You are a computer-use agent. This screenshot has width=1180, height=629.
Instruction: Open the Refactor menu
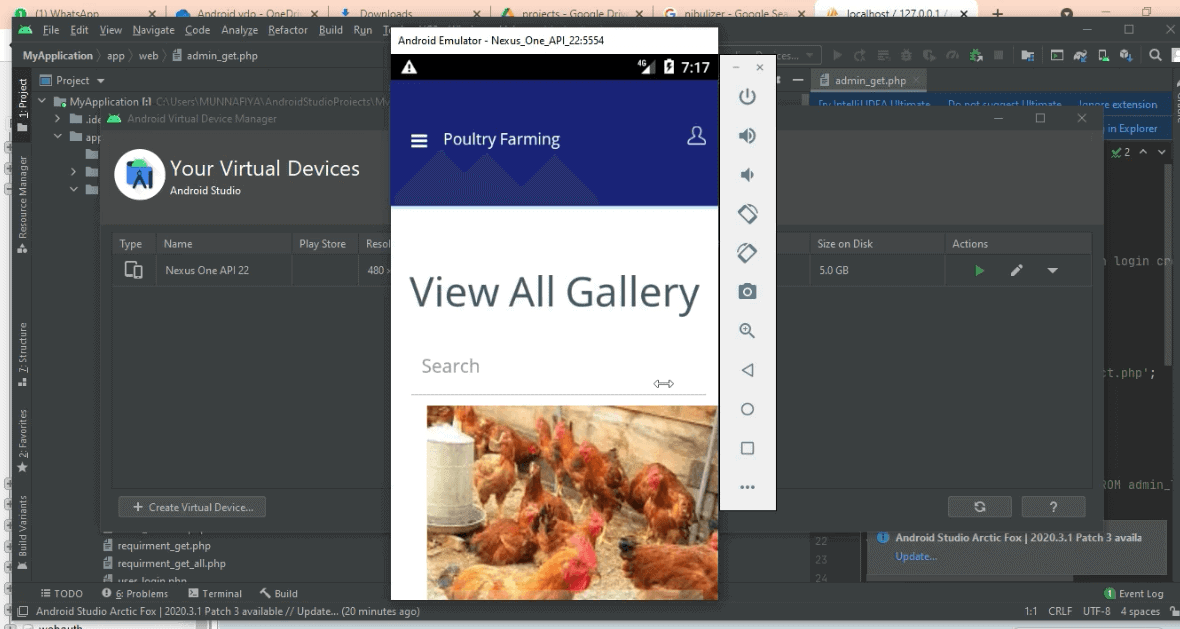pyautogui.click(x=288, y=30)
